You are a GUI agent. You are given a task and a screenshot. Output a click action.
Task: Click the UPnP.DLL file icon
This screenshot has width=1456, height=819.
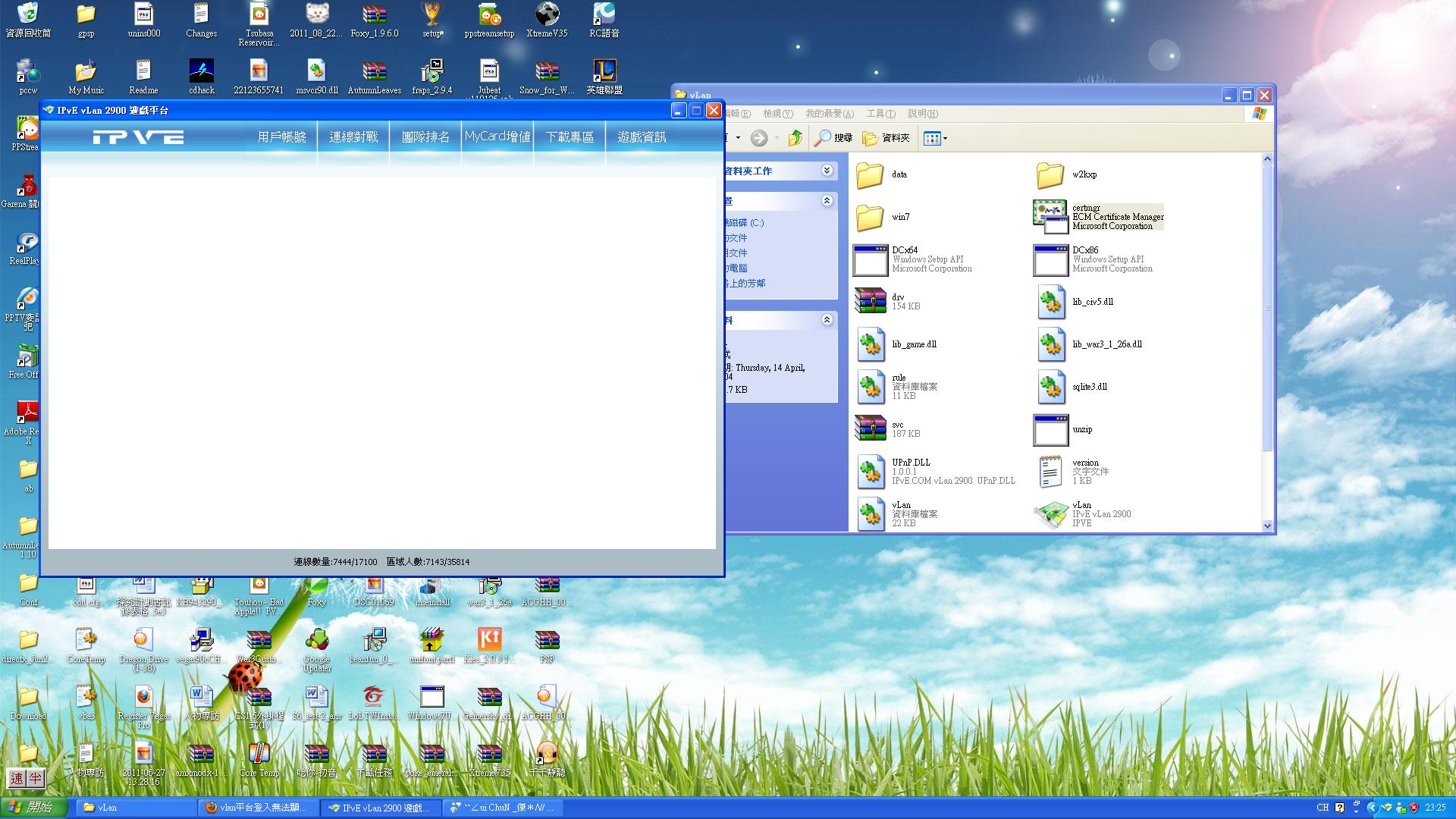(871, 472)
